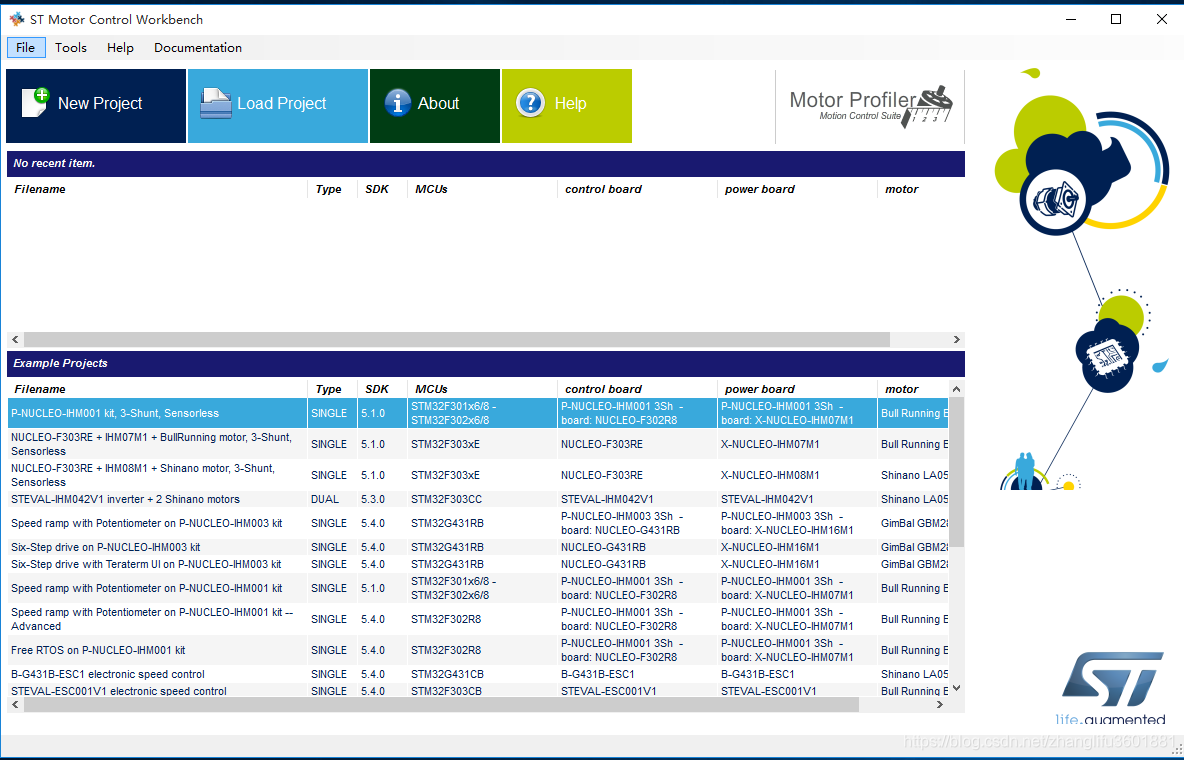Sort recent items by MCUs header
1184x760 pixels.
click(482, 190)
